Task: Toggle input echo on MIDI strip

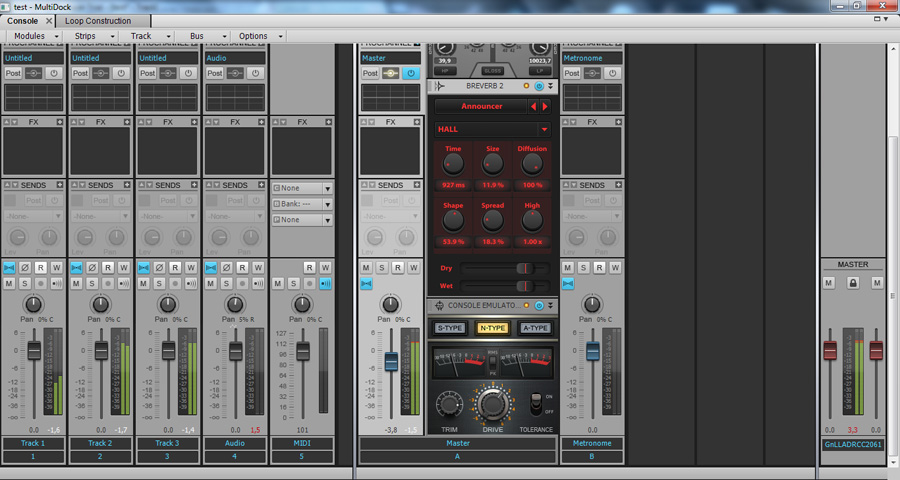Action: [325, 284]
